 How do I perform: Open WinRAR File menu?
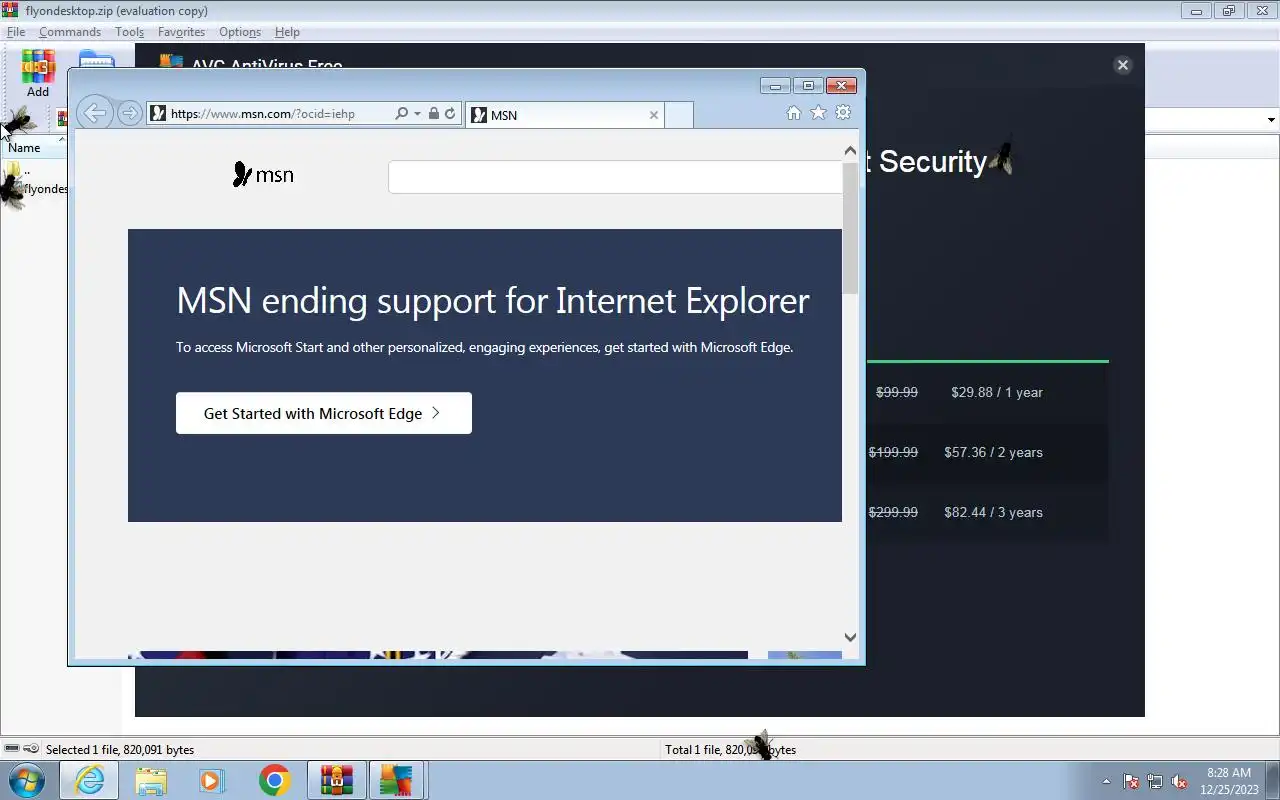(x=16, y=32)
